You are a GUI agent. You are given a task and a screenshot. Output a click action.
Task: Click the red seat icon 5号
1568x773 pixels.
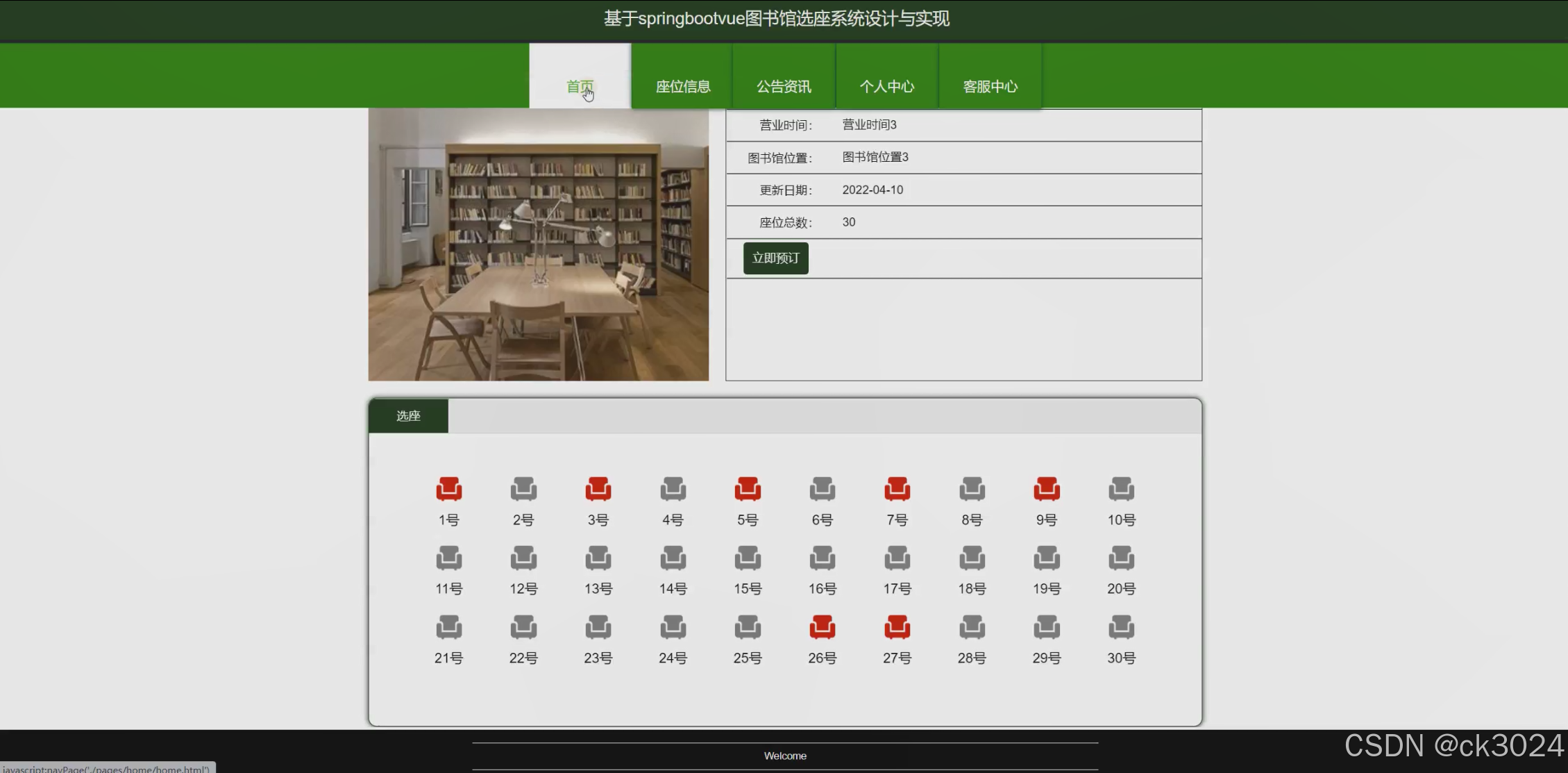coord(748,489)
